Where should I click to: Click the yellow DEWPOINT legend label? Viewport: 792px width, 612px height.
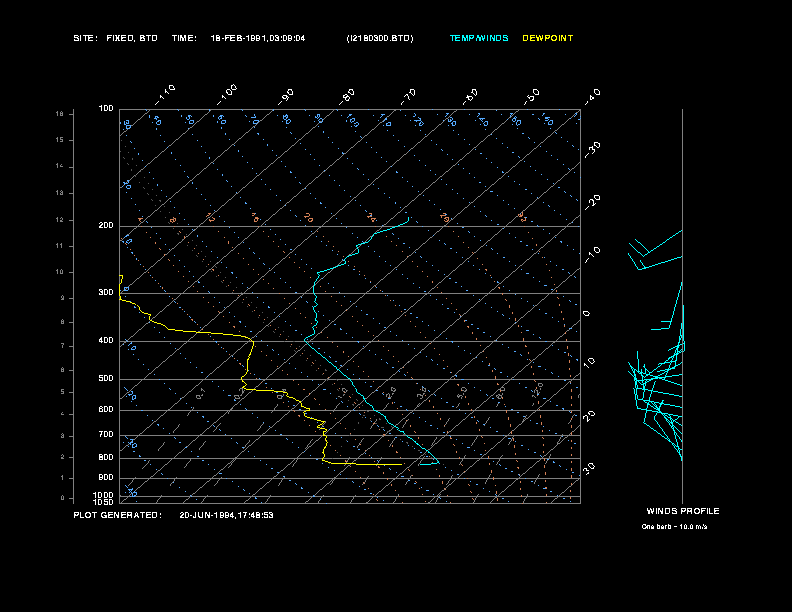tap(548, 38)
